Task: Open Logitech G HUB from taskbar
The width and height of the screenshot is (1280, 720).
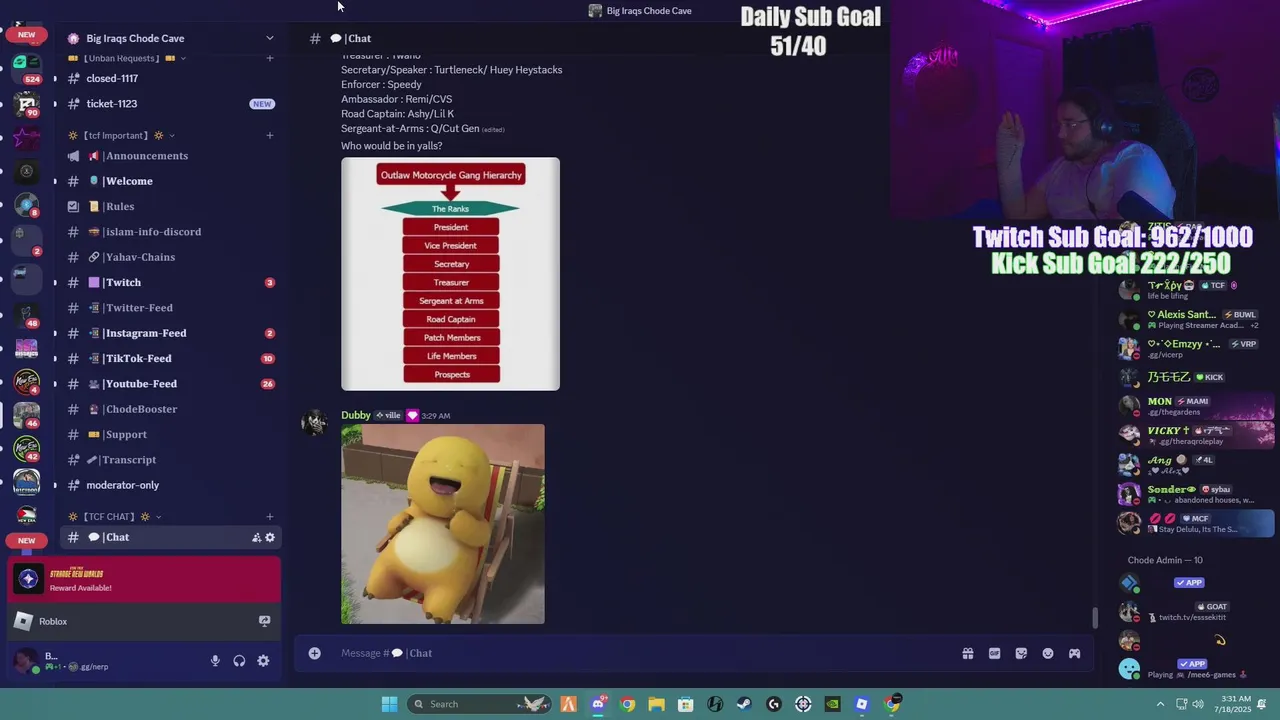Action: click(773, 704)
